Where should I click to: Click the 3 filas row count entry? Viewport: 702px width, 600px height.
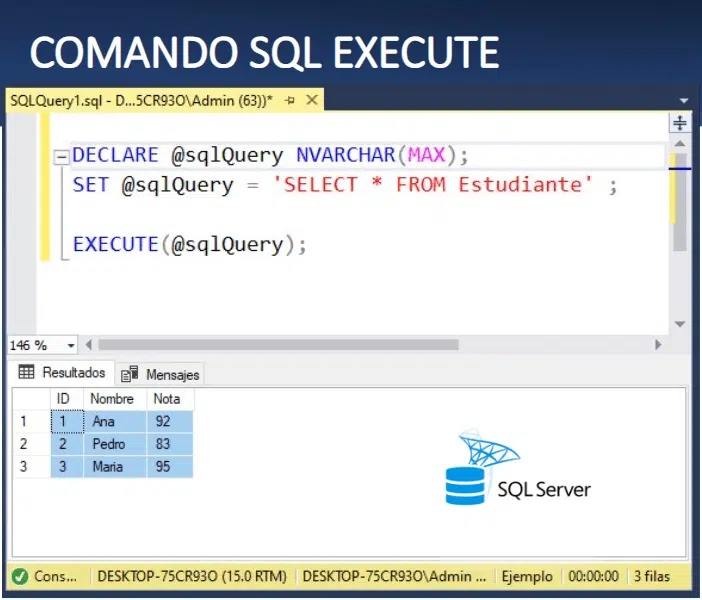click(x=652, y=576)
